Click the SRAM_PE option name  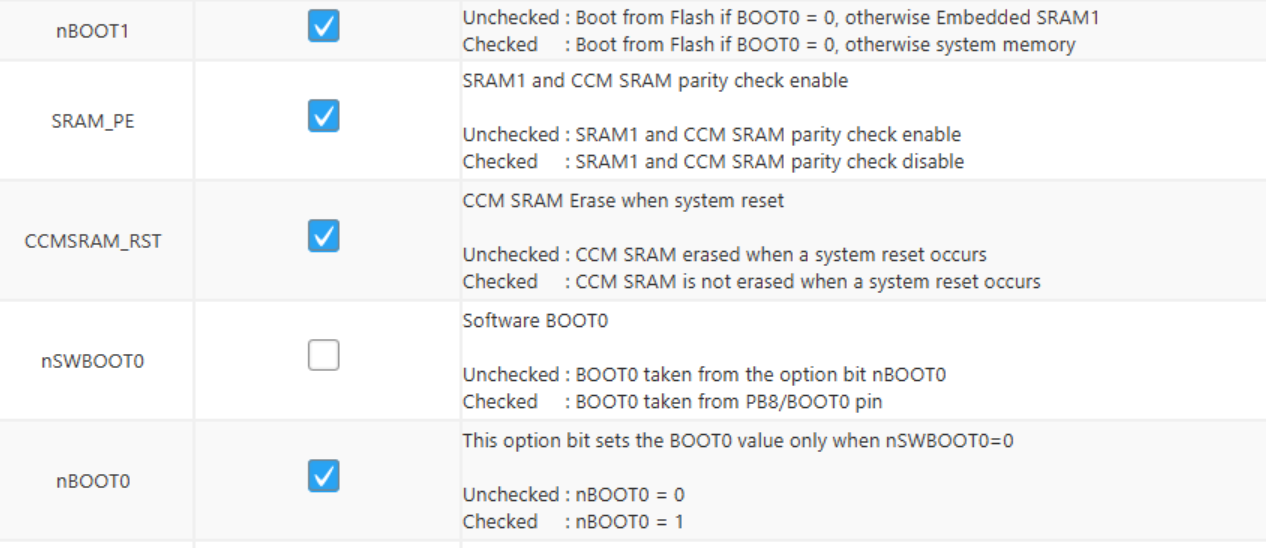[x=93, y=121]
